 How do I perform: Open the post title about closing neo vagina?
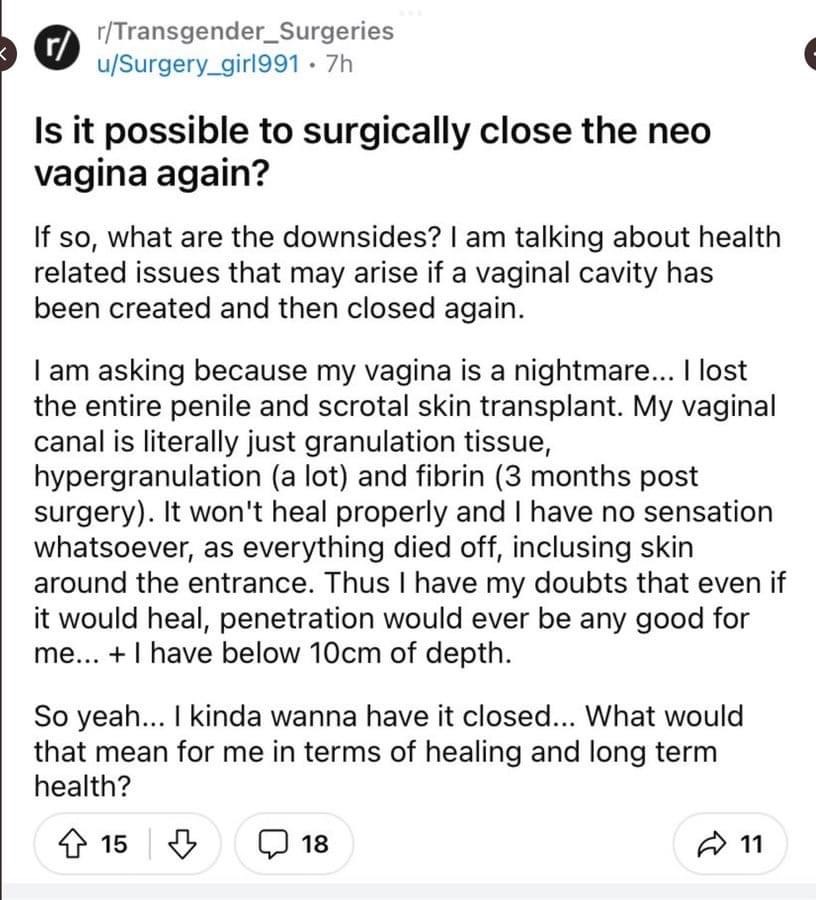pos(372,152)
